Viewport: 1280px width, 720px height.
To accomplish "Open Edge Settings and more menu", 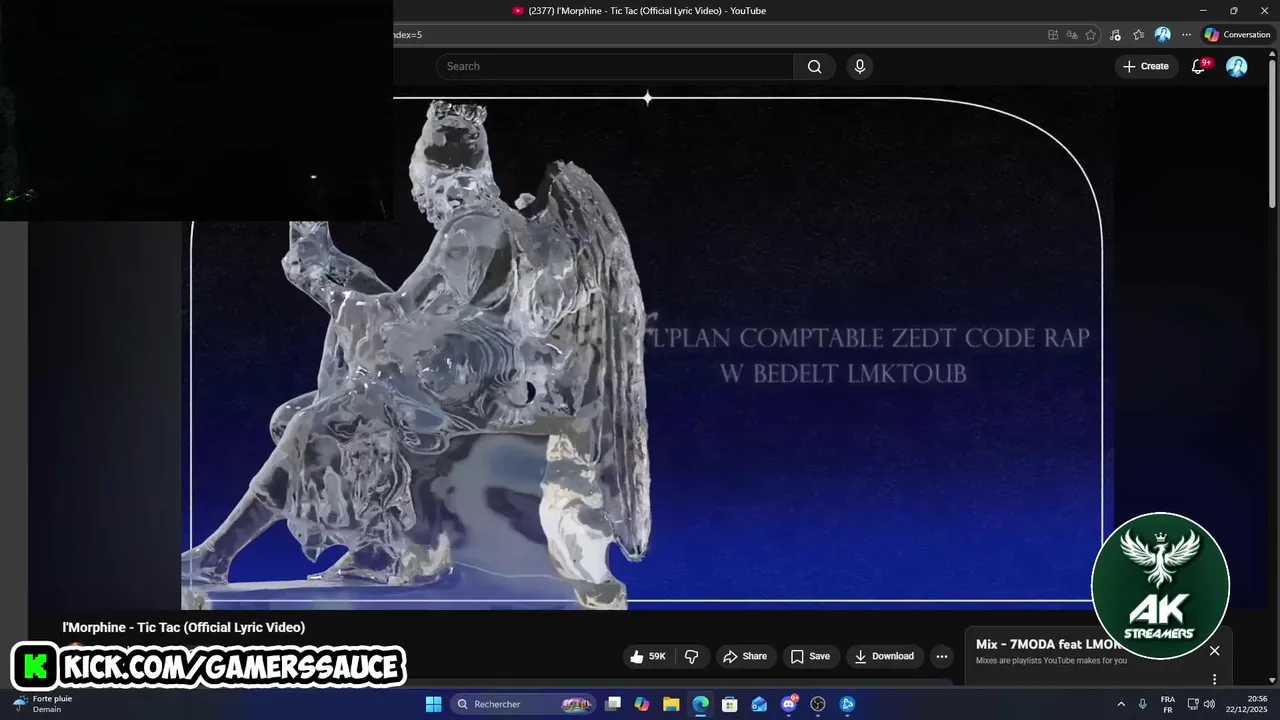I will [1186, 35].
